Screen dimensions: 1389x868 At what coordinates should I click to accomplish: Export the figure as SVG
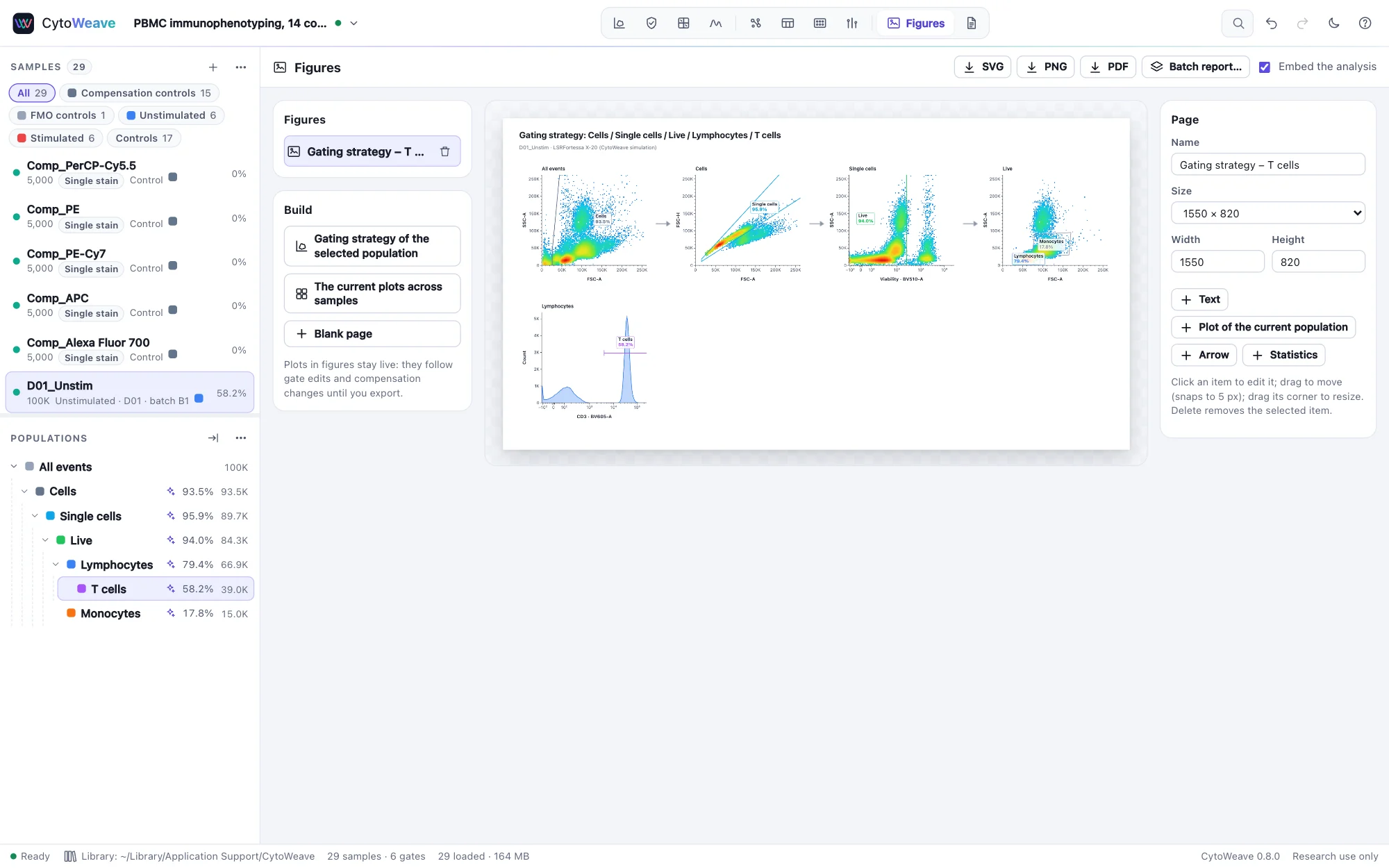tap(983, 67)
